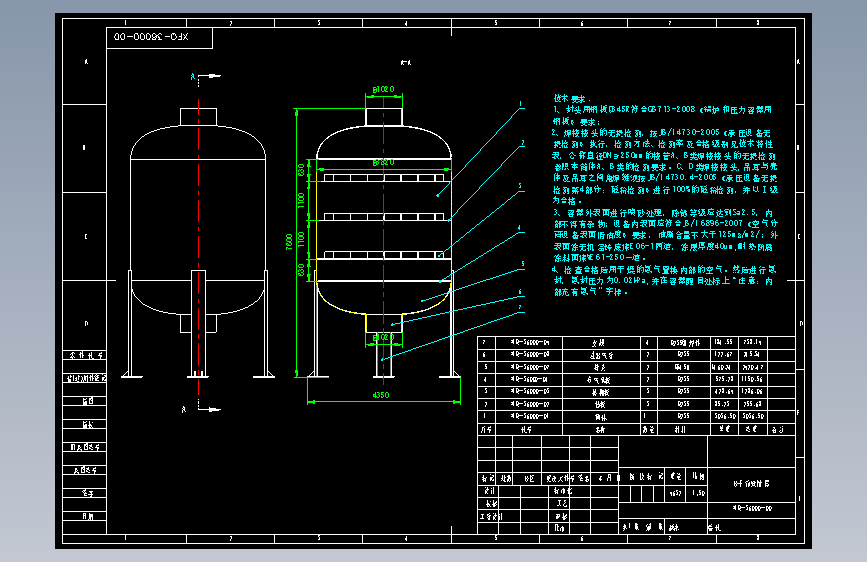Select the 7600 overall height dimension

tap(289, 242)
